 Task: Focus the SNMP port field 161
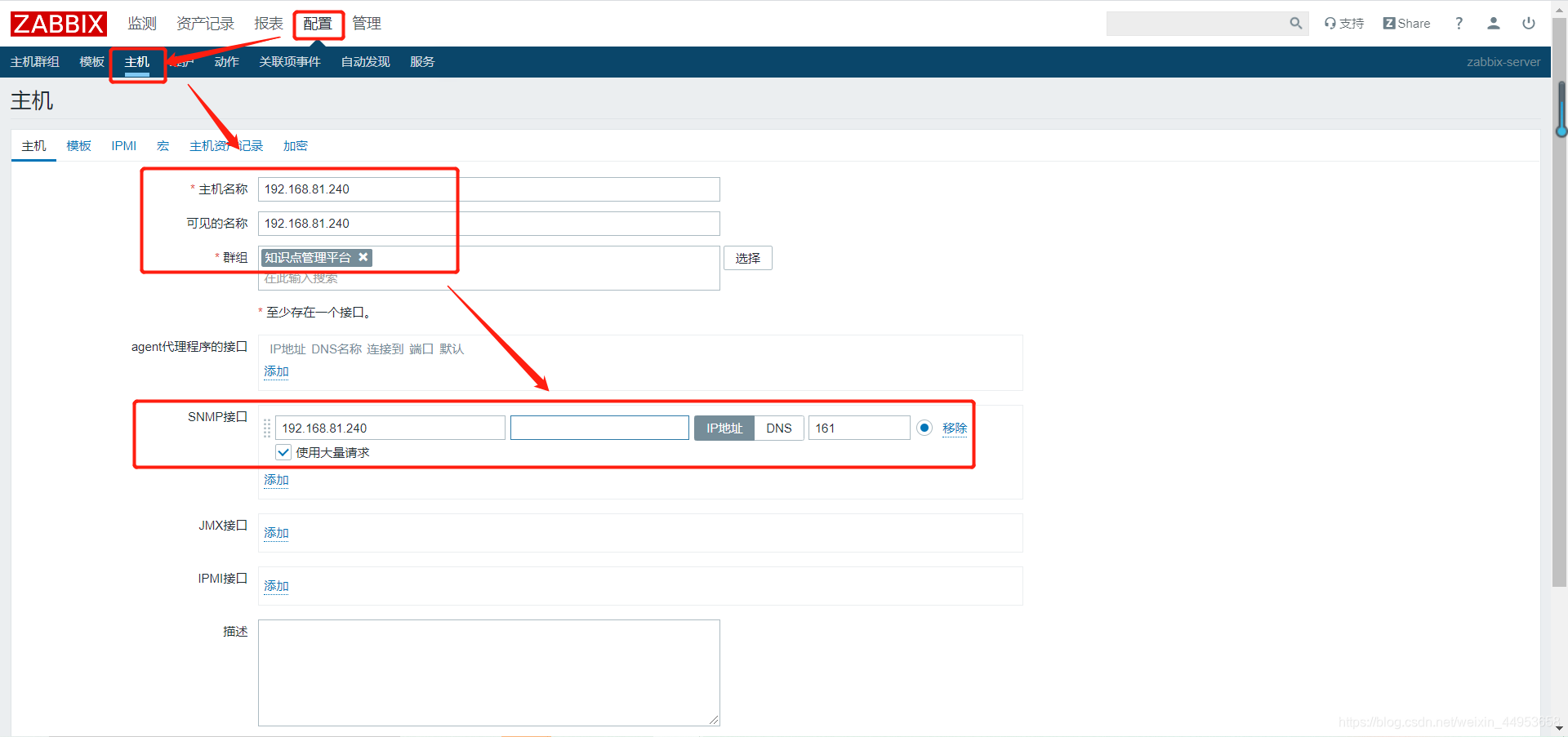coord(859,428)
